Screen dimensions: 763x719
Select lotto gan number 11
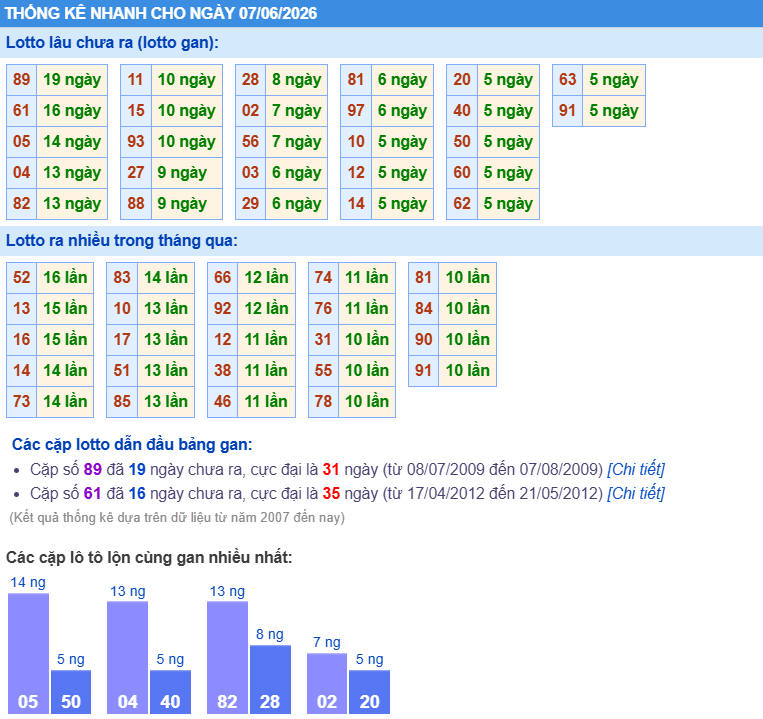pyautogui.click(x=136, y=79)
